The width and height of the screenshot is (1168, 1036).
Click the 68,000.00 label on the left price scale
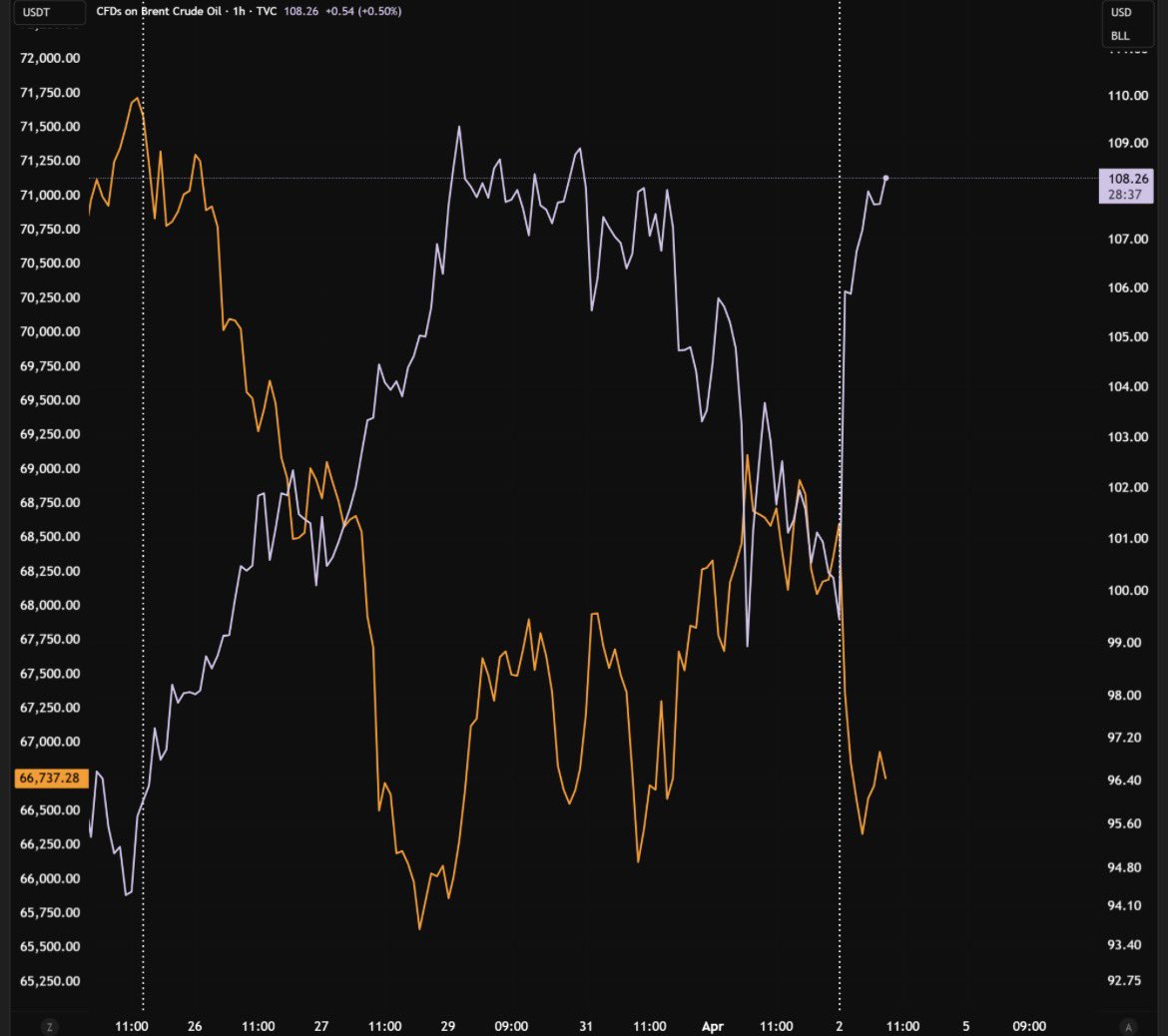click(50, 605)
